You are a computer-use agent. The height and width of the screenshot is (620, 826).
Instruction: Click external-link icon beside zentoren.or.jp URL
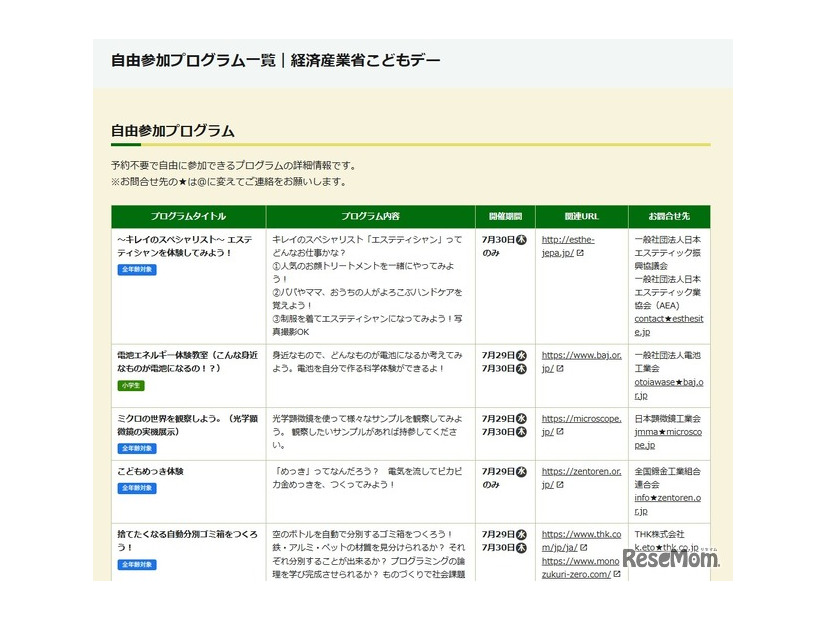click(560, 485)
